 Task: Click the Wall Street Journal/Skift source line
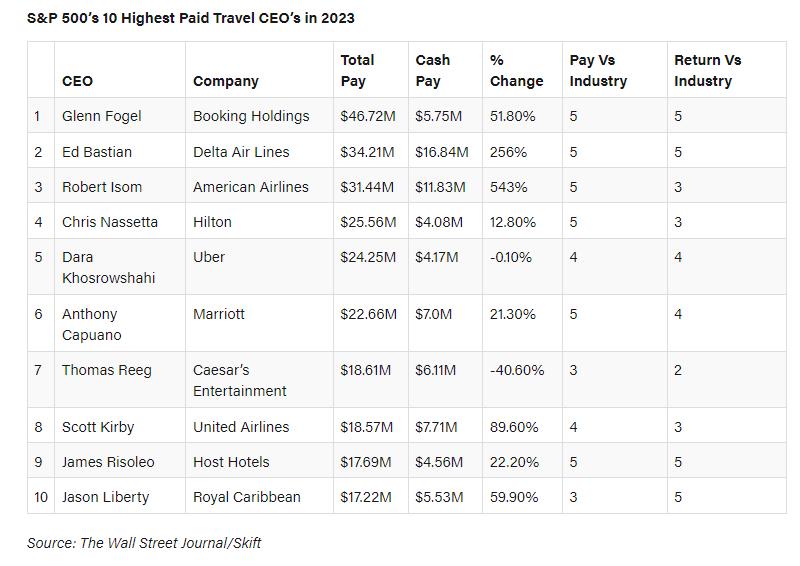click(x=144, y=543)
